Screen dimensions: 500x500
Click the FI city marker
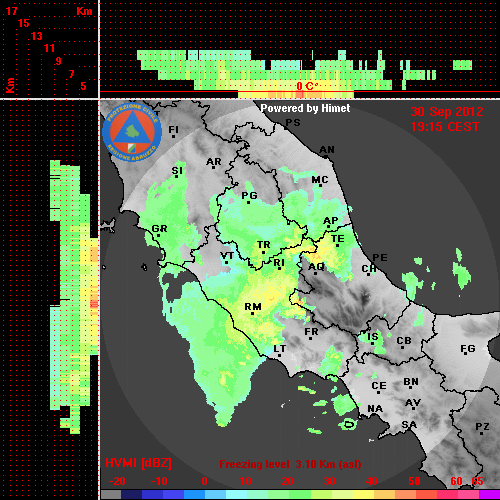pyautogui.click(x=173, y=136)
